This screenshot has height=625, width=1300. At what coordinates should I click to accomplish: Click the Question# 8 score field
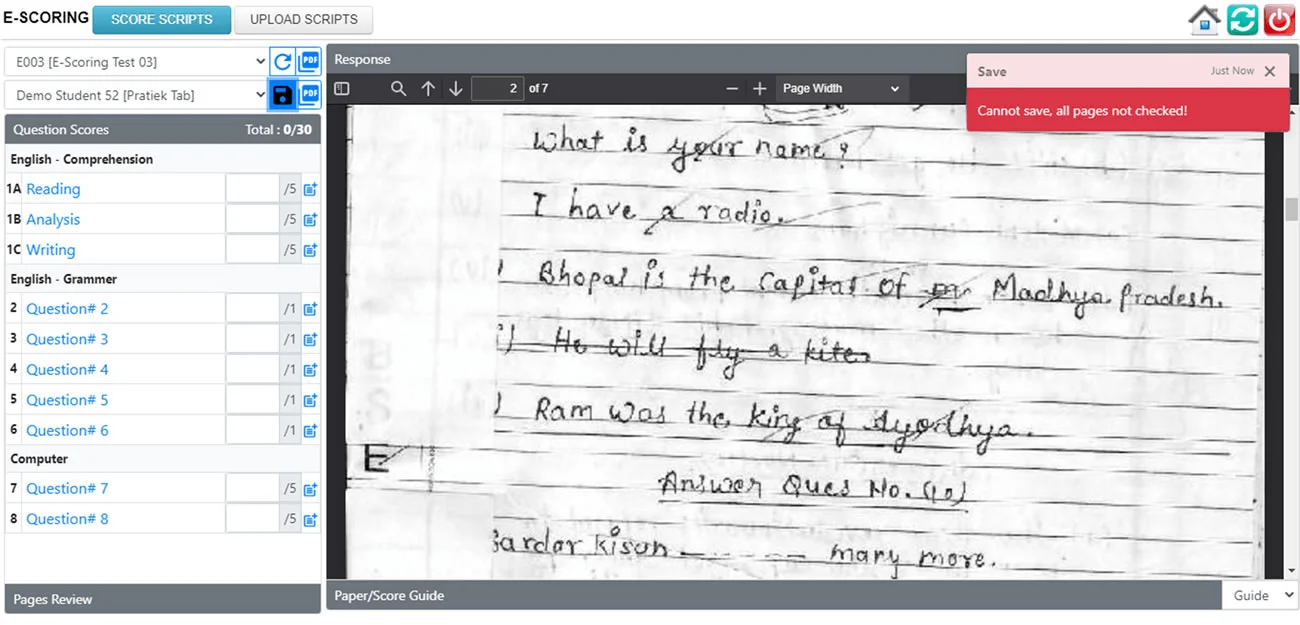252,519
